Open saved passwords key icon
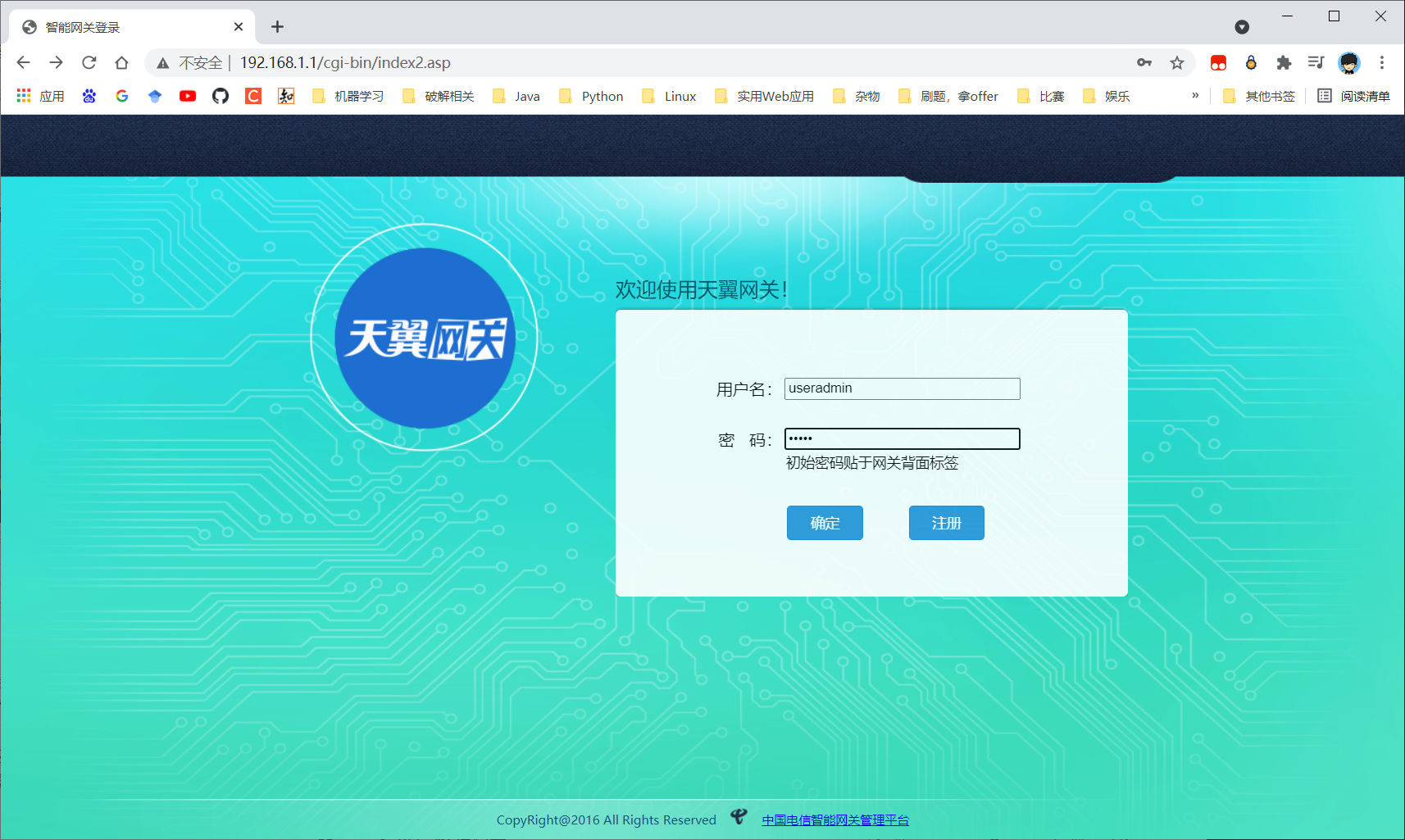 click(x=1144, y=62)
